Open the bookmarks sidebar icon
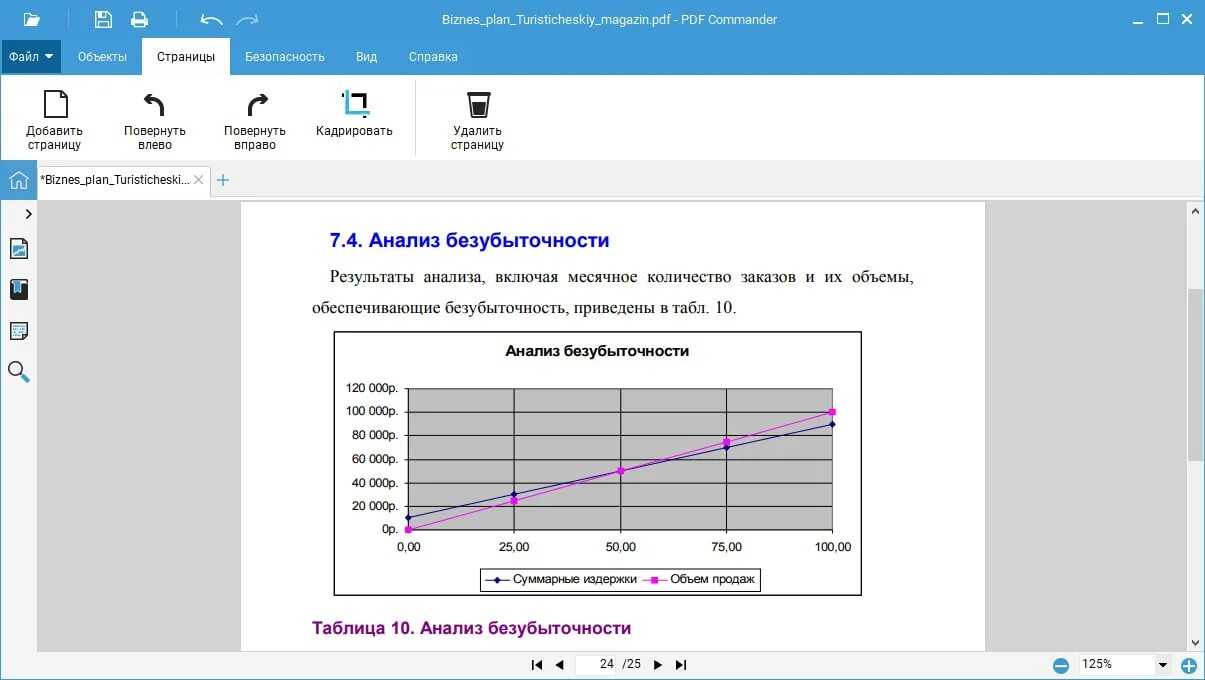 [19, 290]
